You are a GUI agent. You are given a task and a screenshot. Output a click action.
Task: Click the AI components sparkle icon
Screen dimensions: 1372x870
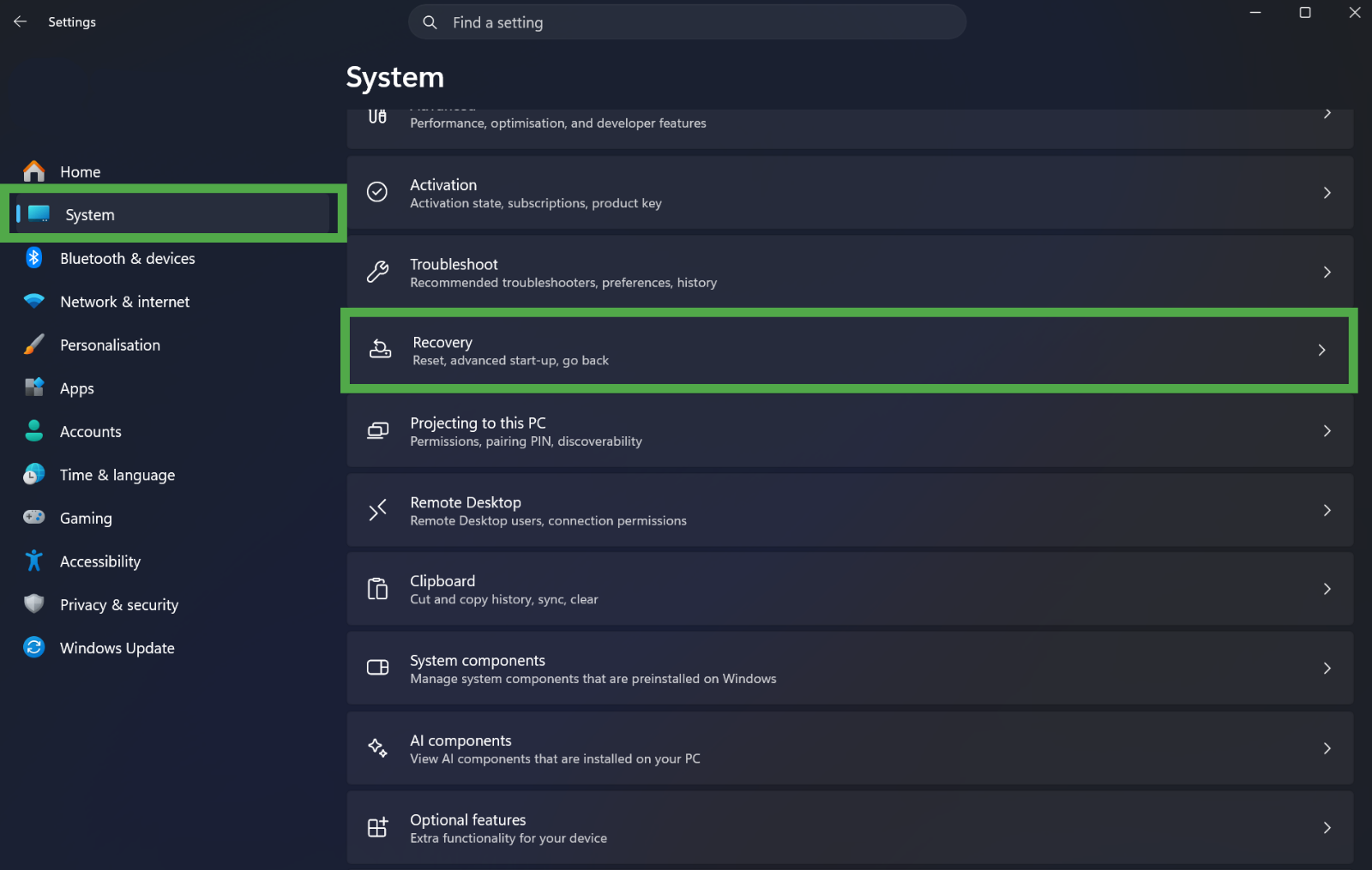(x=377, y=747)
